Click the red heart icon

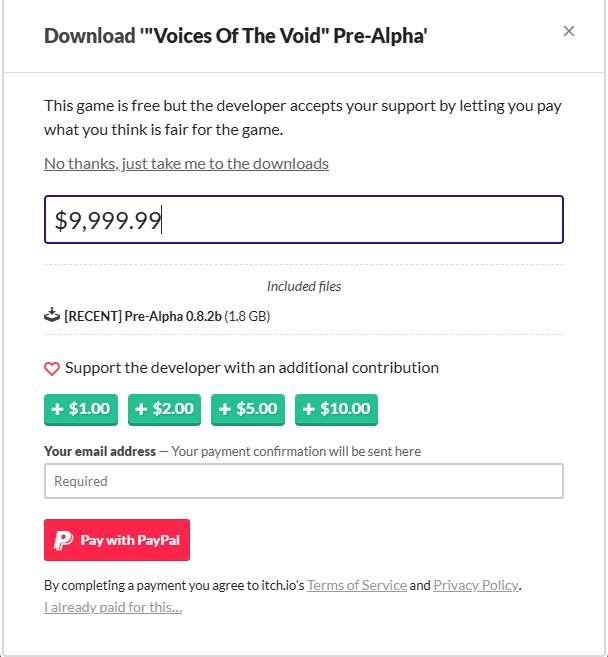(52, 369)
